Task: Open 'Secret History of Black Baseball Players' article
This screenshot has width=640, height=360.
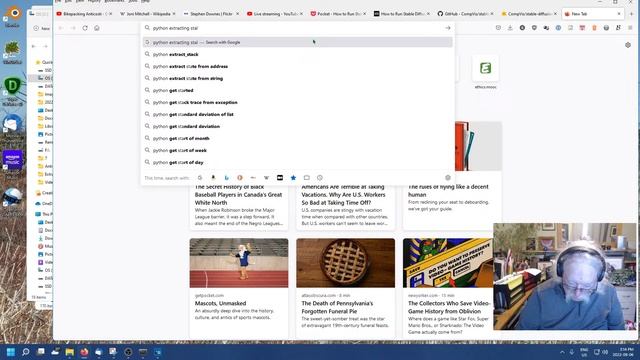Action: point(238,195)
